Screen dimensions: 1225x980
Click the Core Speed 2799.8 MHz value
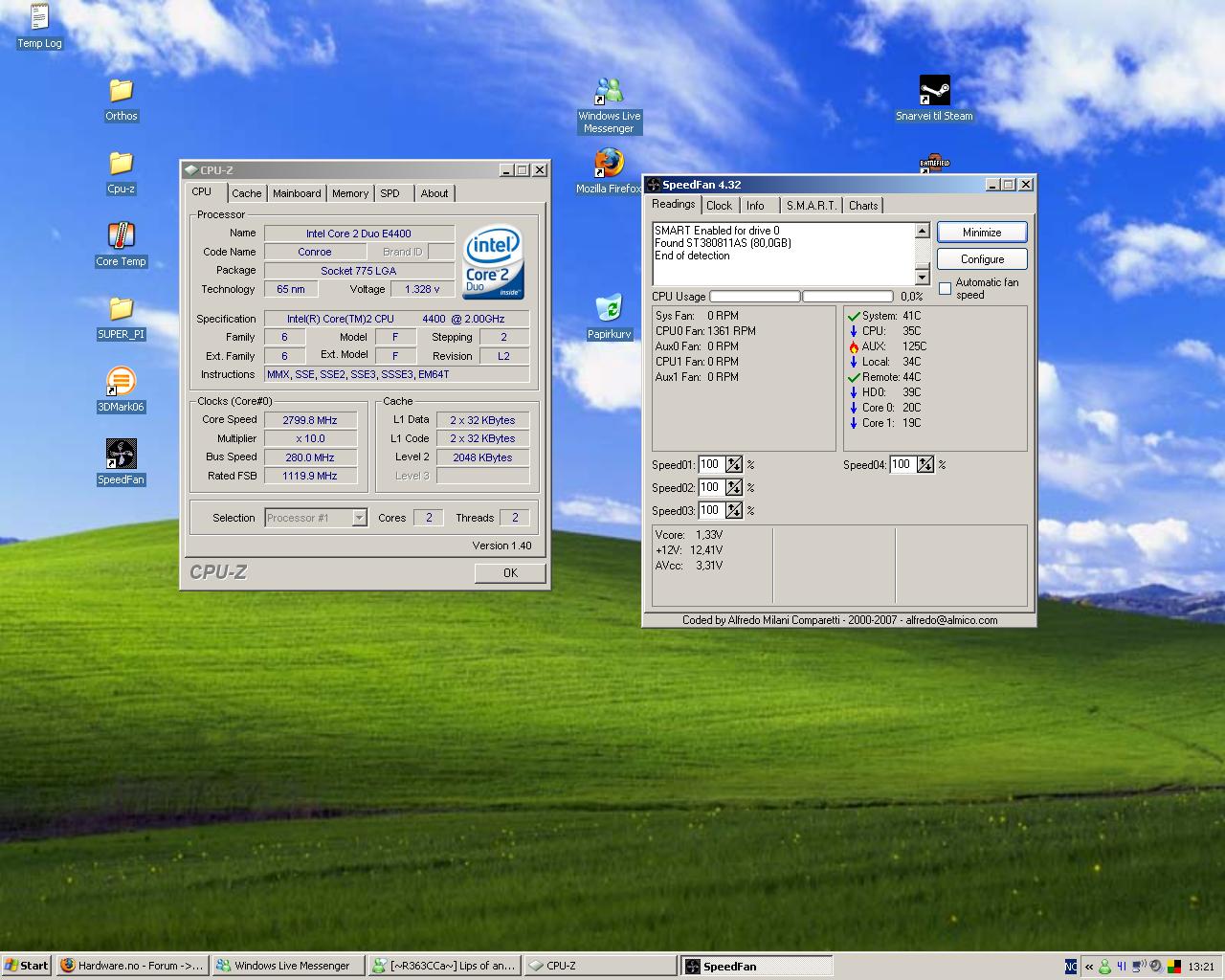[x=310, y=420]
